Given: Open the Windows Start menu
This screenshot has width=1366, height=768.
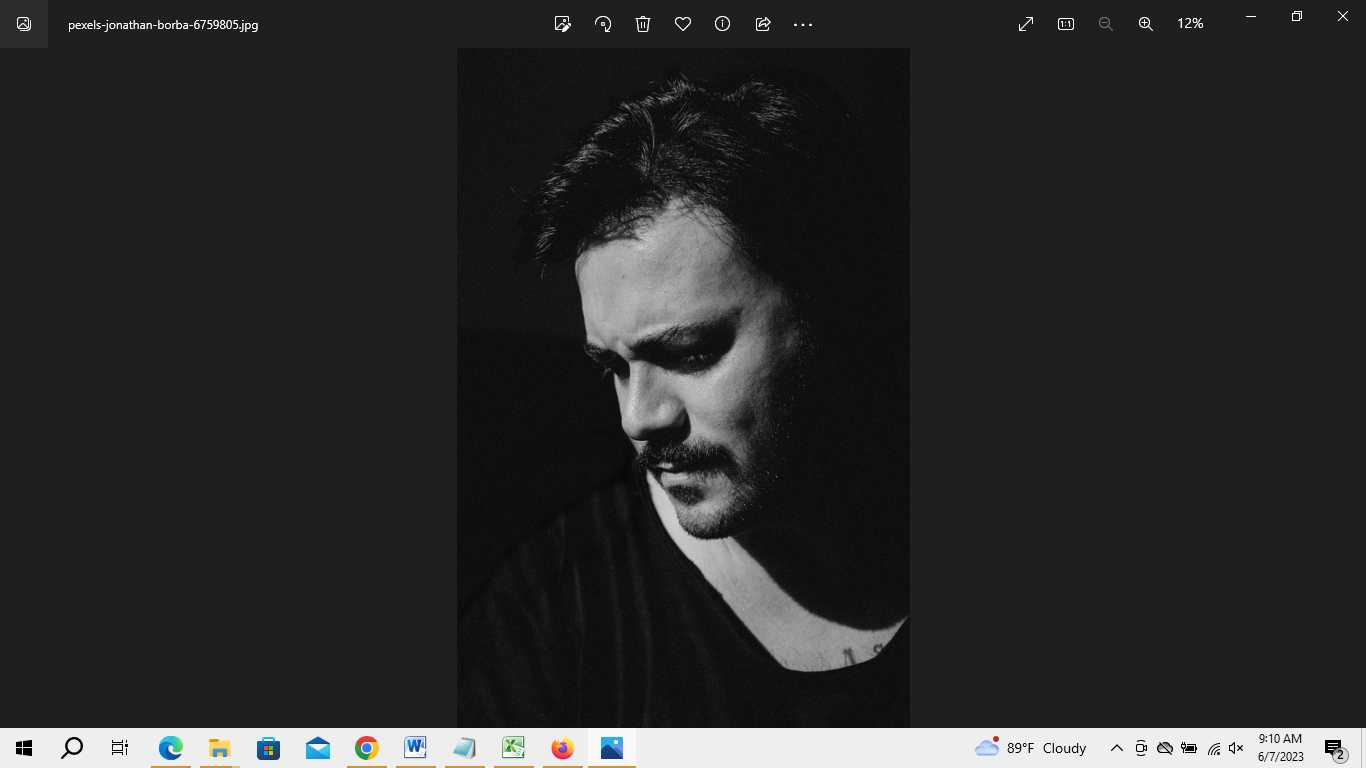Looking at the screenshot, I should pyautogui.click(x=24, y=748).
